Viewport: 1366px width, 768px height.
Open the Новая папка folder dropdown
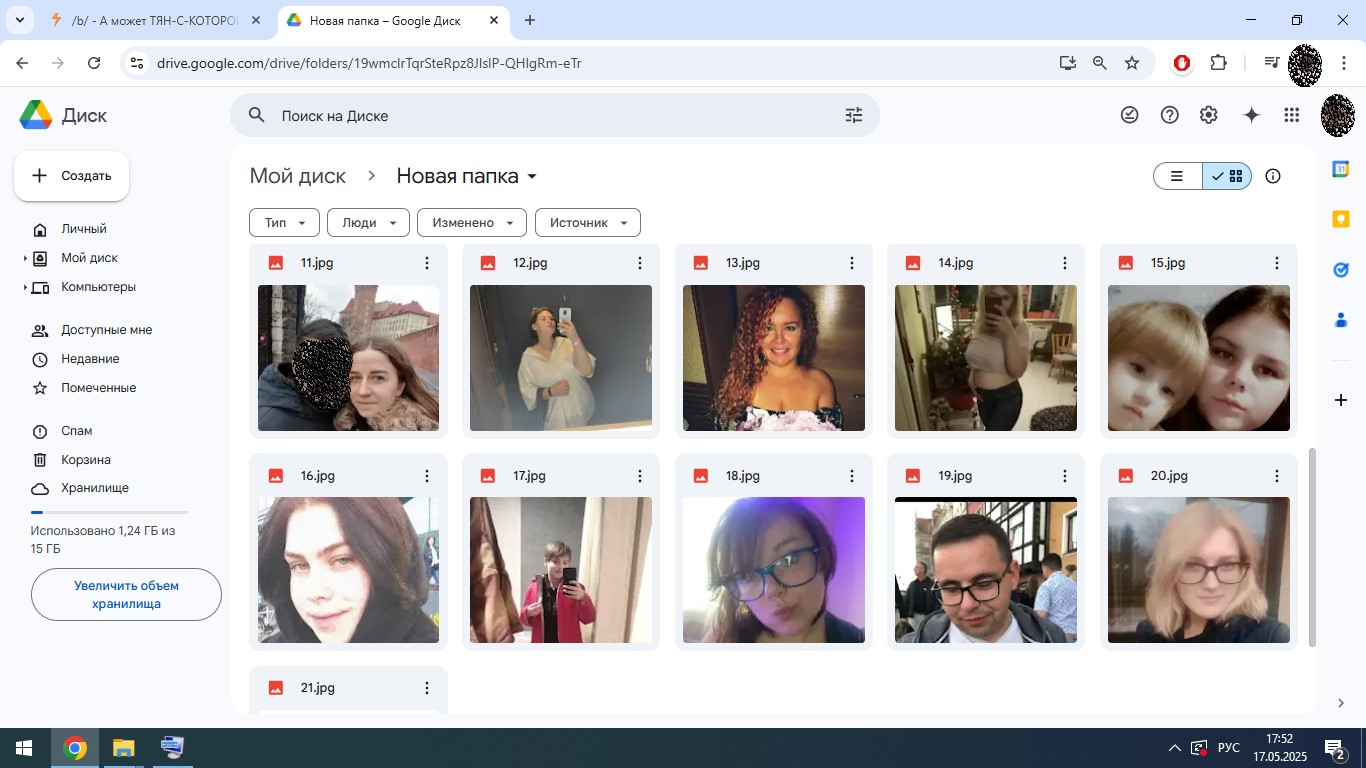467,176
